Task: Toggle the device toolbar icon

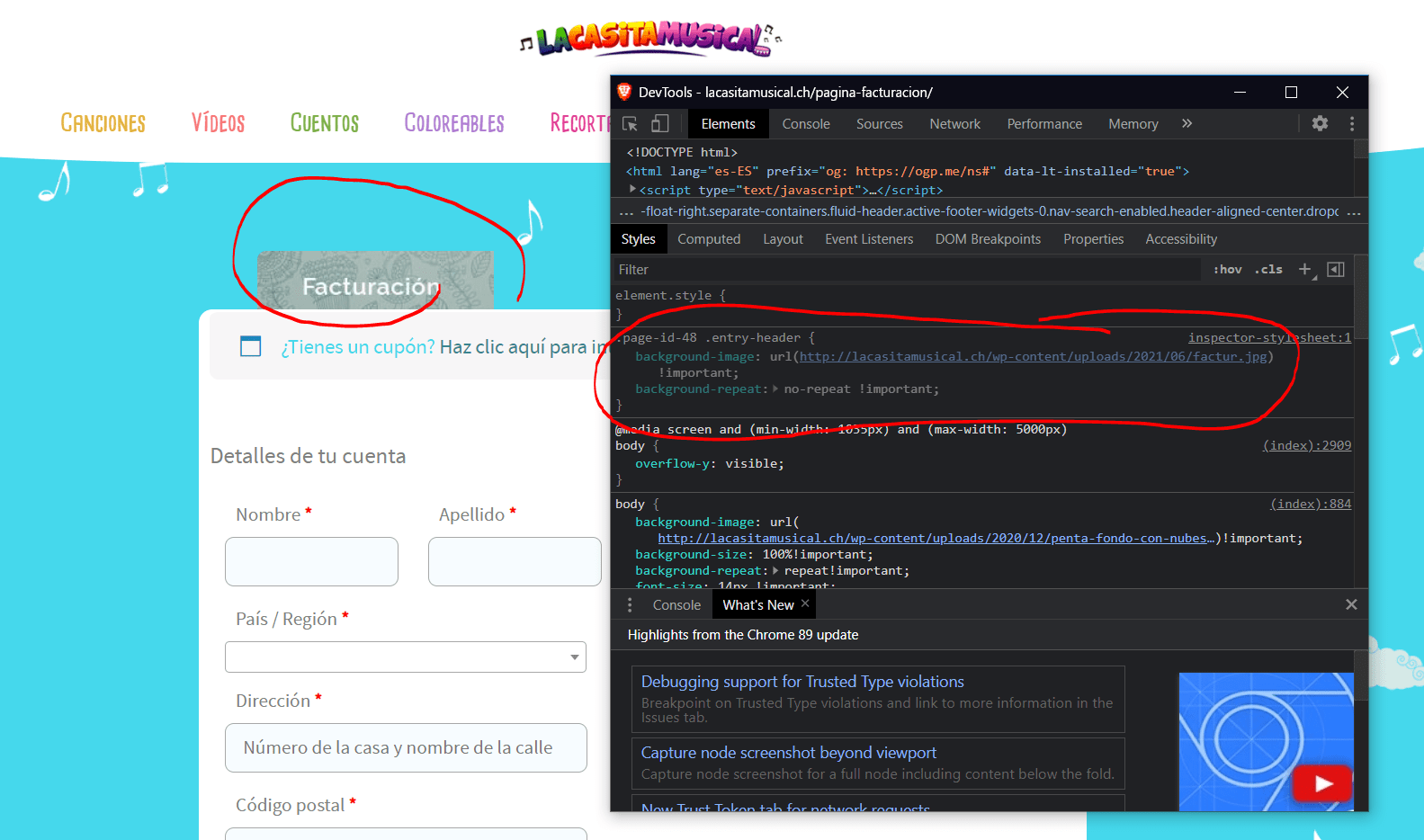Action: pyautogui.click(x=660, y=124)
